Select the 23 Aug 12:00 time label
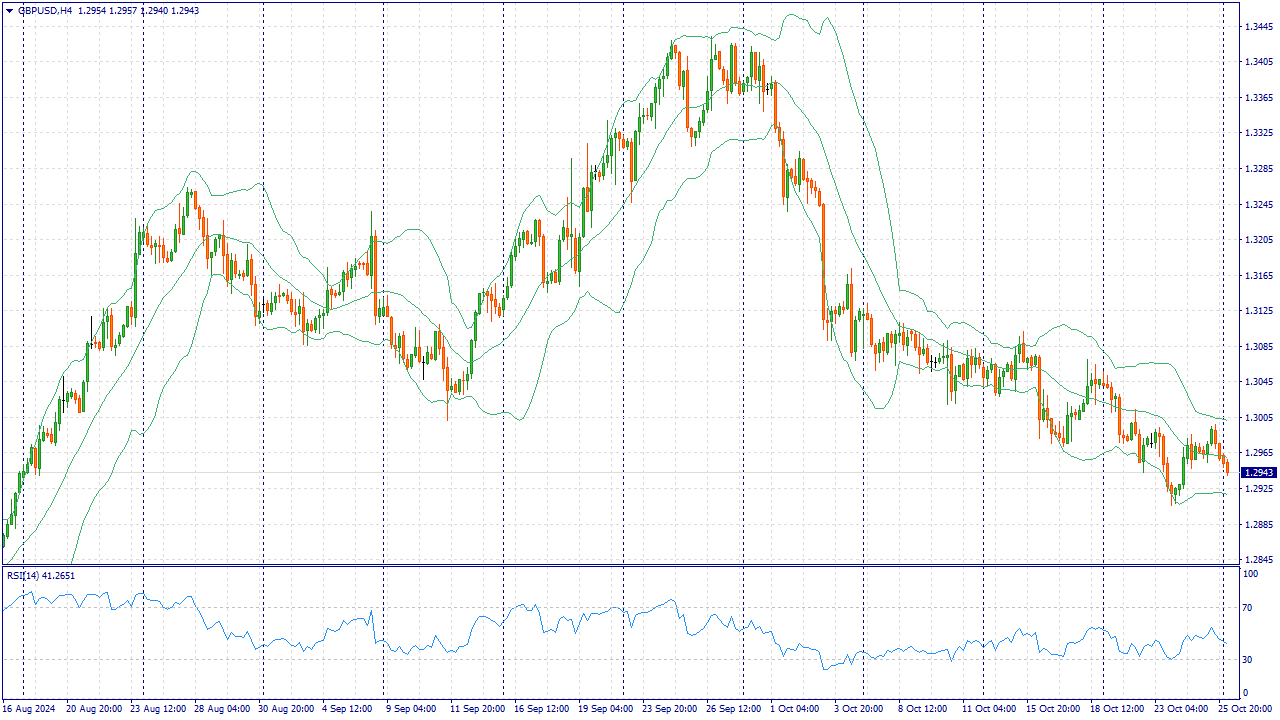Screen dimensions: 1280x720 158,709
